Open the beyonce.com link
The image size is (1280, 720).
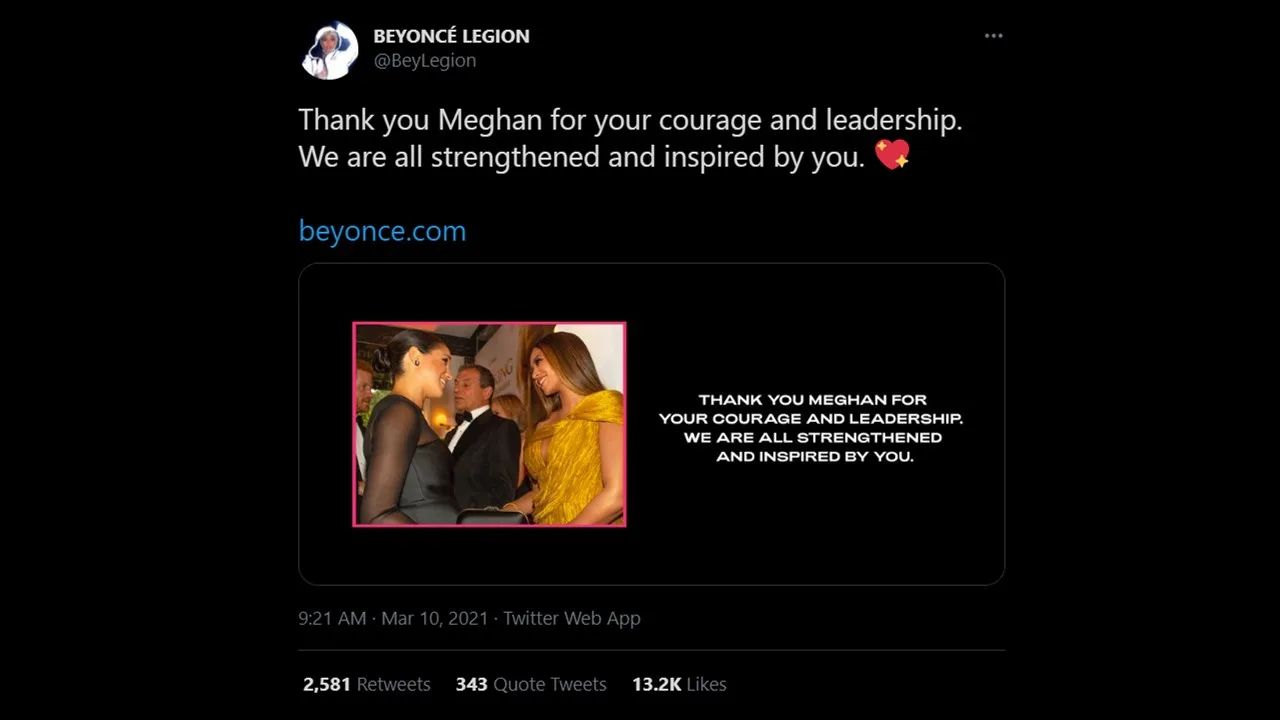pos(382,231)
